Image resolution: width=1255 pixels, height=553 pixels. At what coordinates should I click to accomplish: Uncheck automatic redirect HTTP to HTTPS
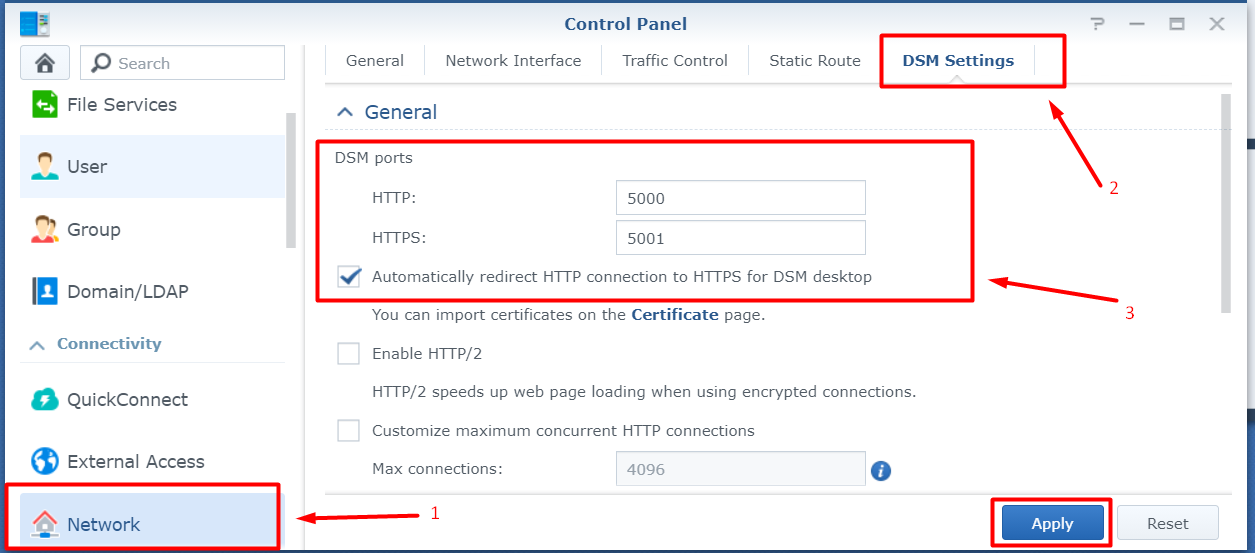[x=349, y=277]
